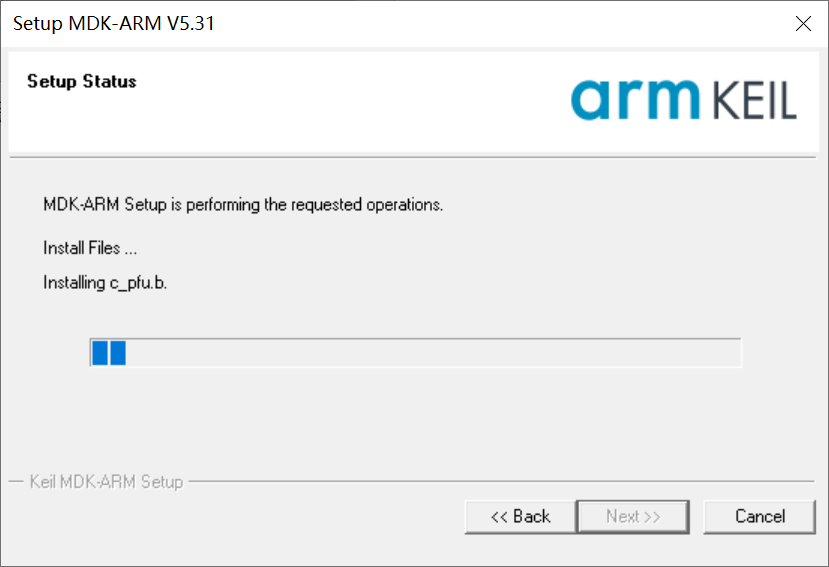
Task: Click the Keil MDK-ARM Setup footer label
Action: pyautogui.click(x=107, y=482)
